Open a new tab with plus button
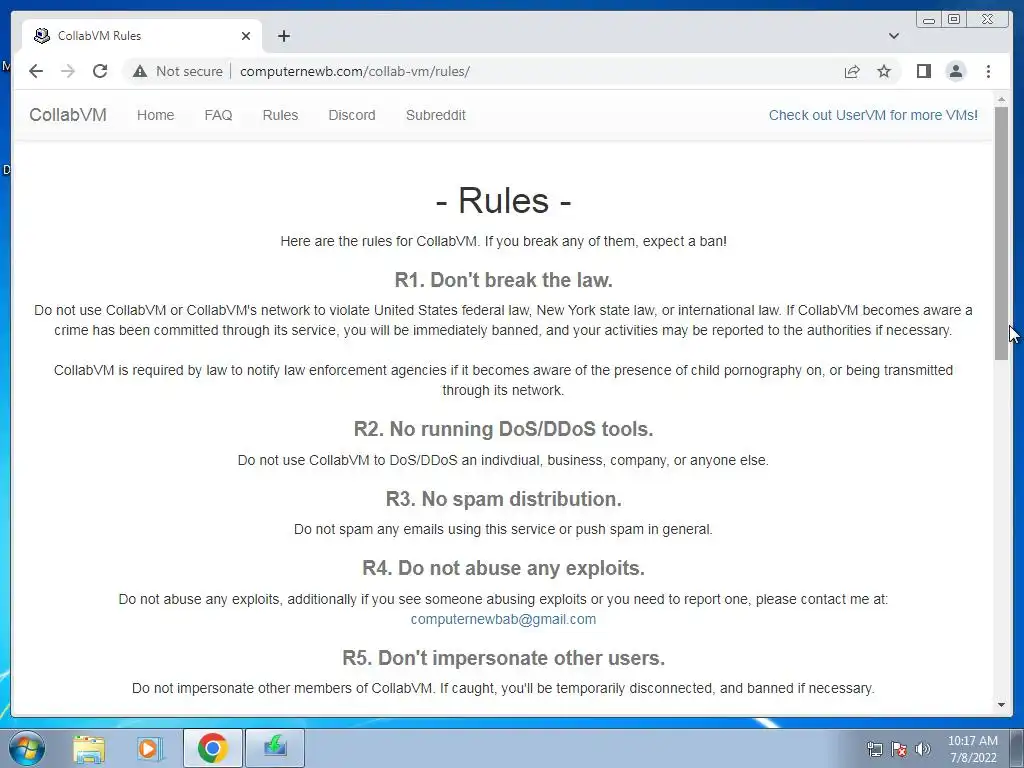1024x768 pixels. click(283, 36)
